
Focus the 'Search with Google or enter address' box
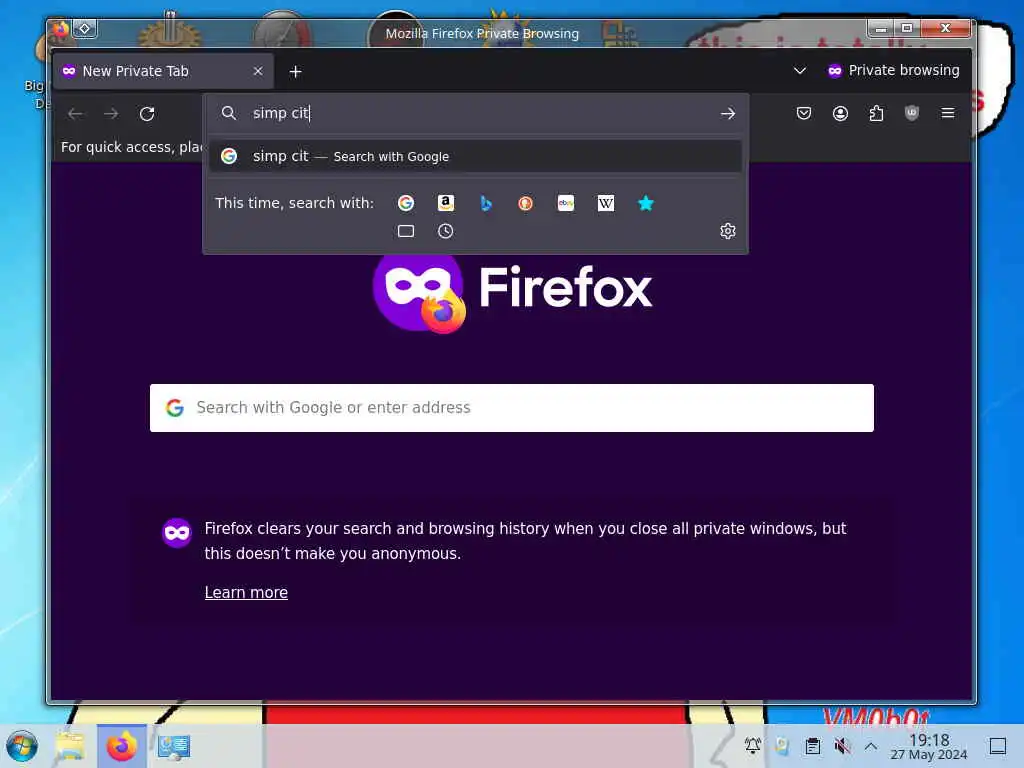click(511, 408)
